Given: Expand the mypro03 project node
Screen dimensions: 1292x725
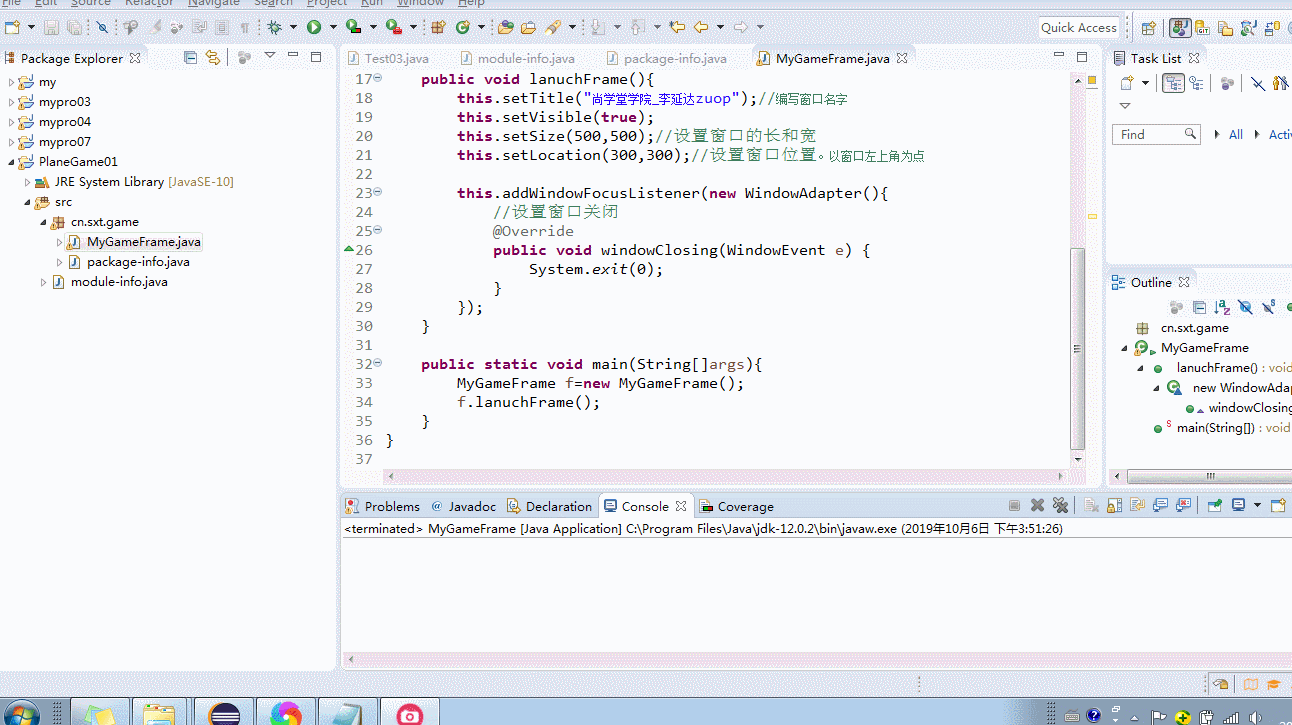Looking at the screenshot, I should [x=11, y=102].
